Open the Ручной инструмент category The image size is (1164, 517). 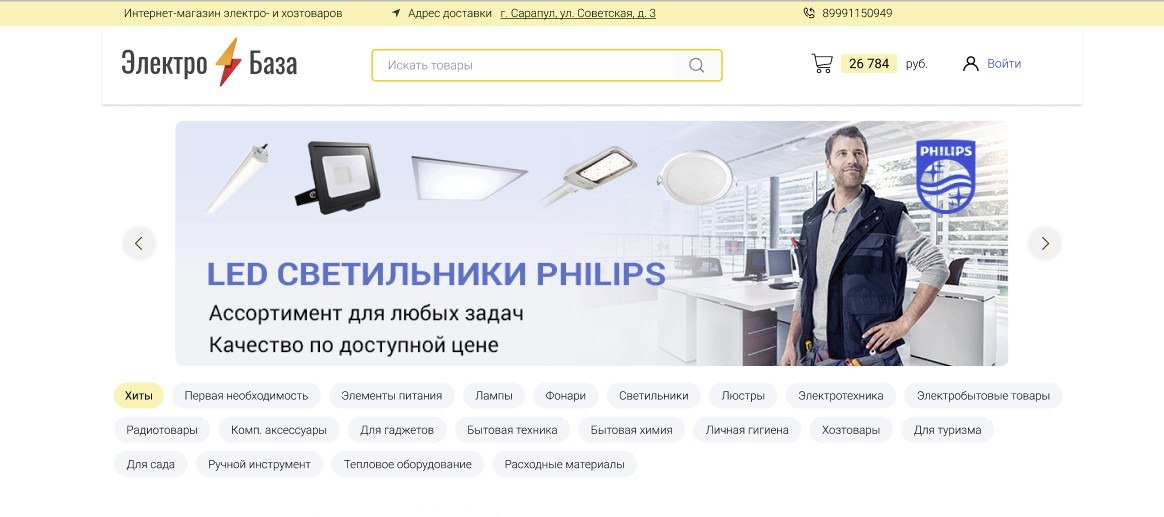pyautogui.click(x=259, y=464)
